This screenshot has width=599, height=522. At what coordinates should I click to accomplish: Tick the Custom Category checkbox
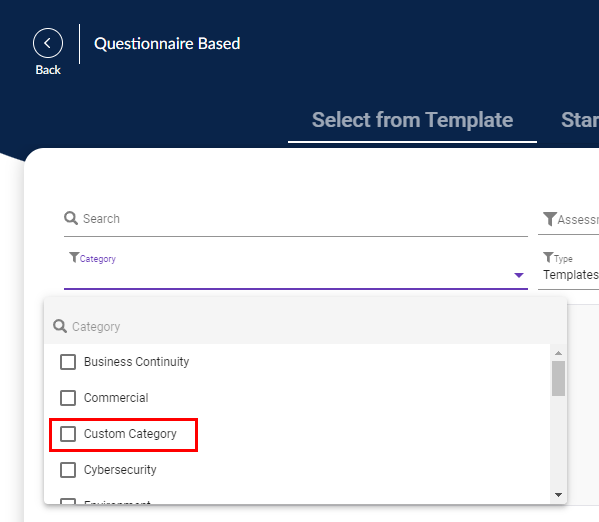[x=68, y=434]
